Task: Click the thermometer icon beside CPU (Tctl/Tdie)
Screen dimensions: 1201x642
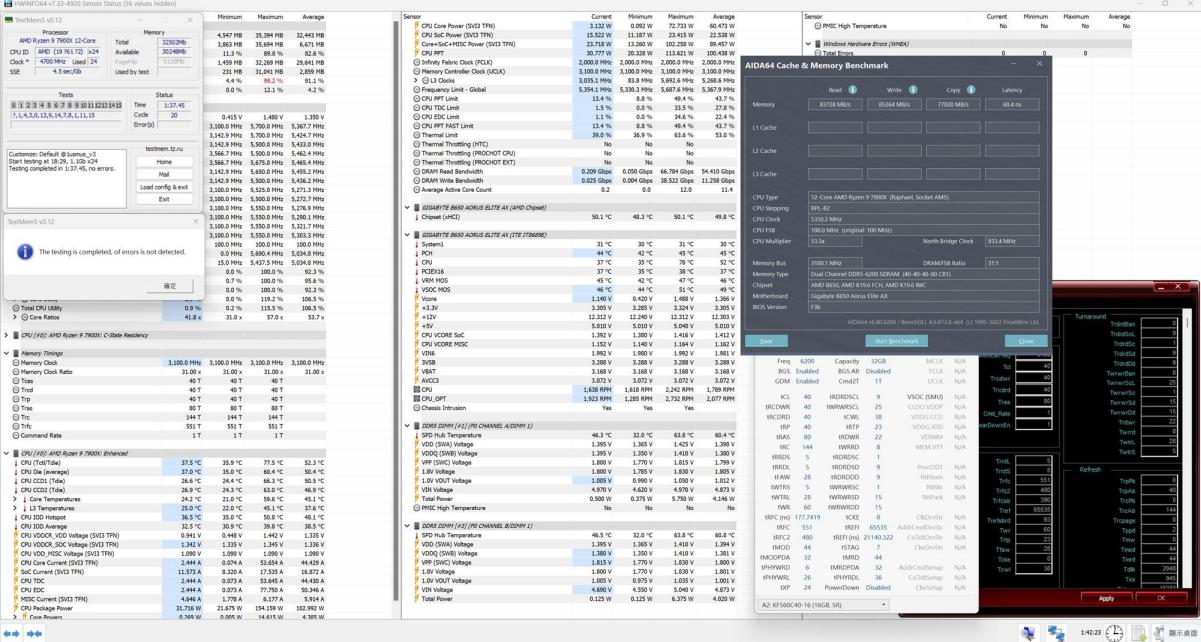Action: tap(15, 463)
